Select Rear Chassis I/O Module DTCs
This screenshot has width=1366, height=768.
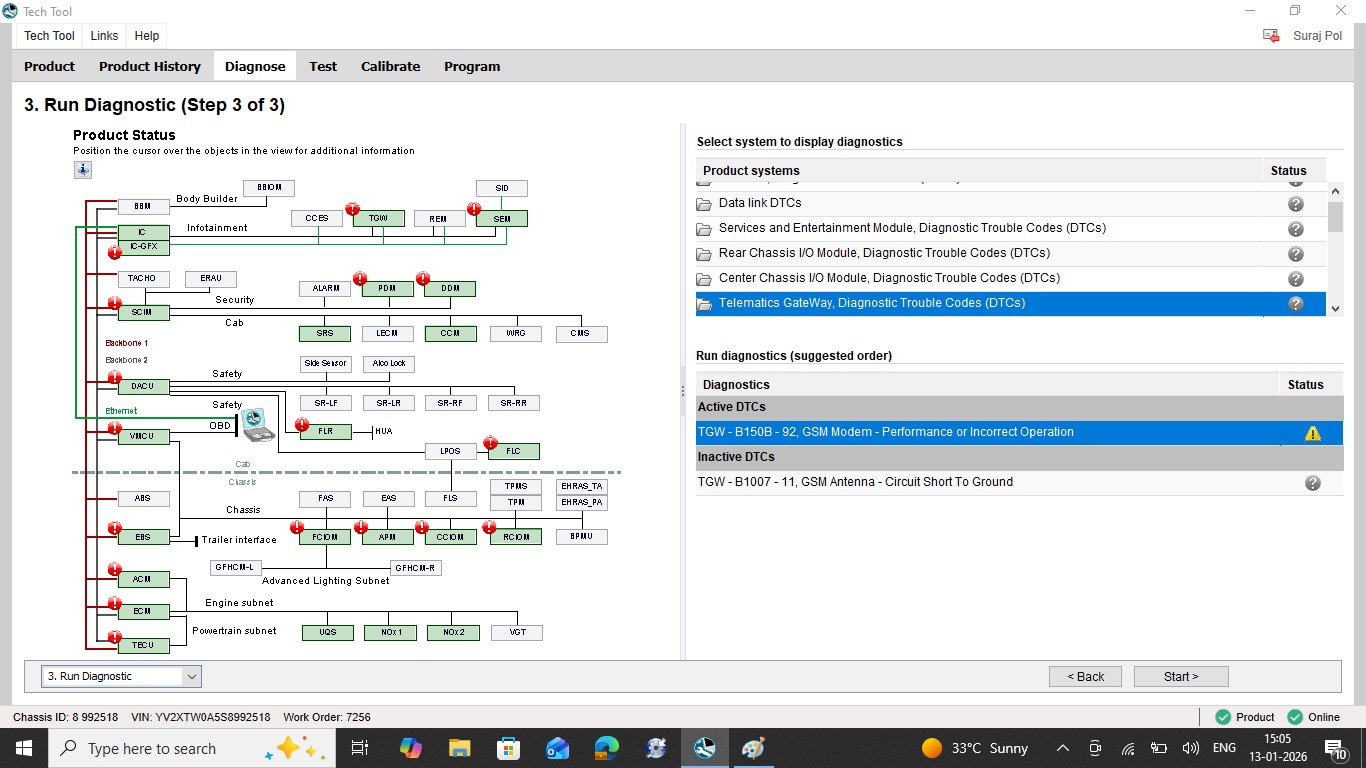coord(884,253)
